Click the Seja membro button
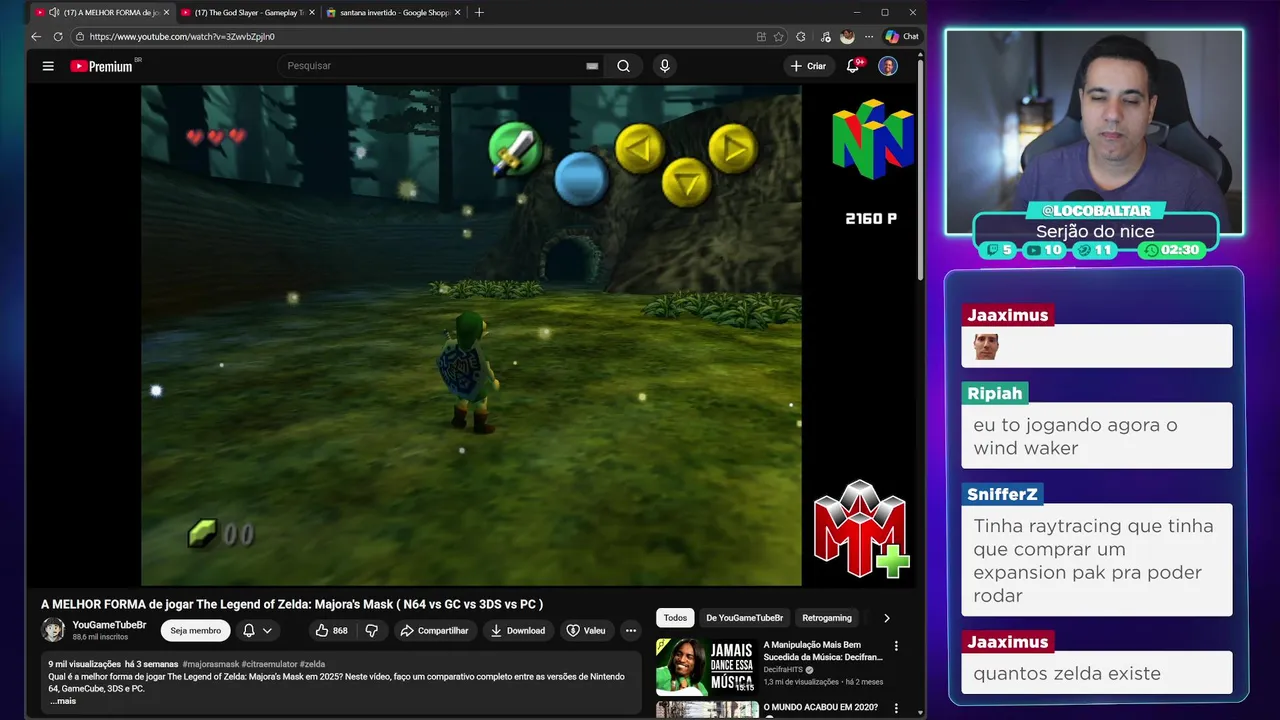1280x720 pixels. (x=195, y=631)
